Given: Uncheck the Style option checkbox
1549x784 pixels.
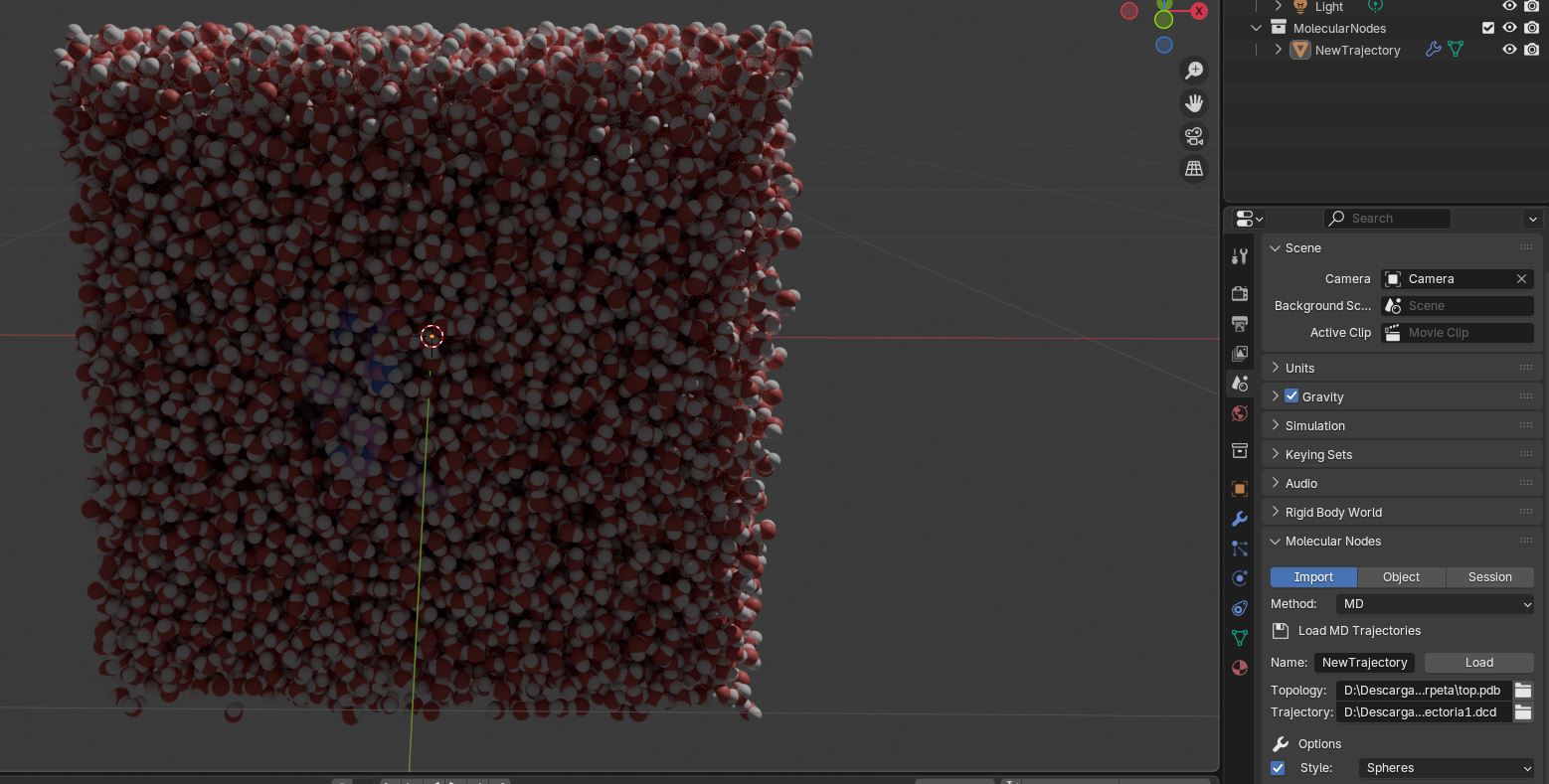Looking at the screenshot, I should (1278, 768).
